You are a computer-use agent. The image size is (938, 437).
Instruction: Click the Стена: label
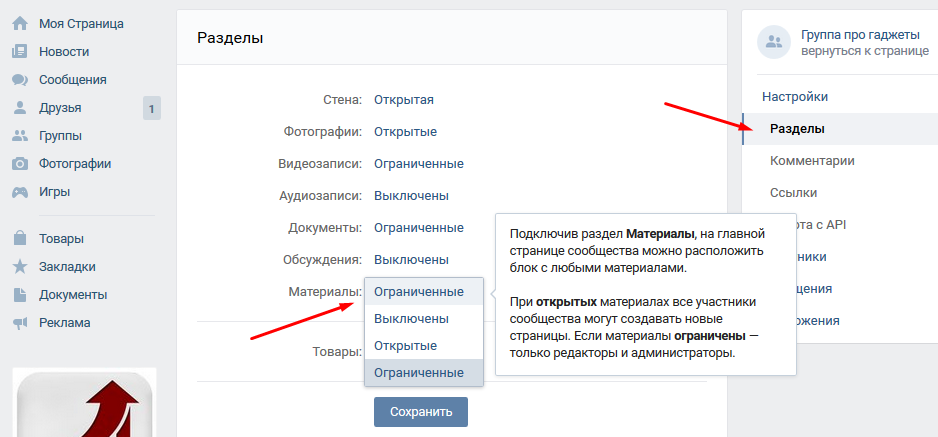coord(343,100)
